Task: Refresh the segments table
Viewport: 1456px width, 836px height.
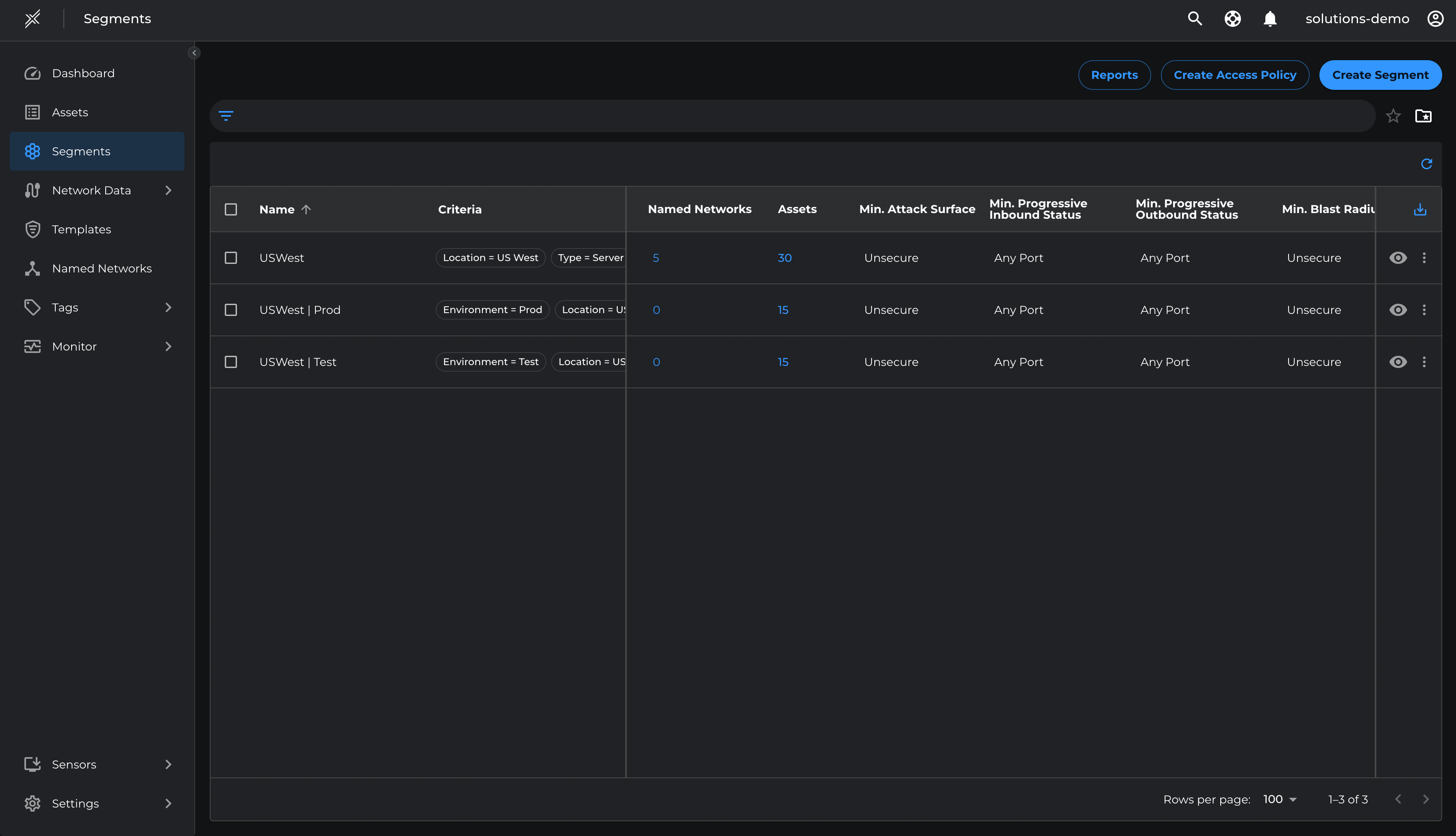Action: tap(1426, 164)
